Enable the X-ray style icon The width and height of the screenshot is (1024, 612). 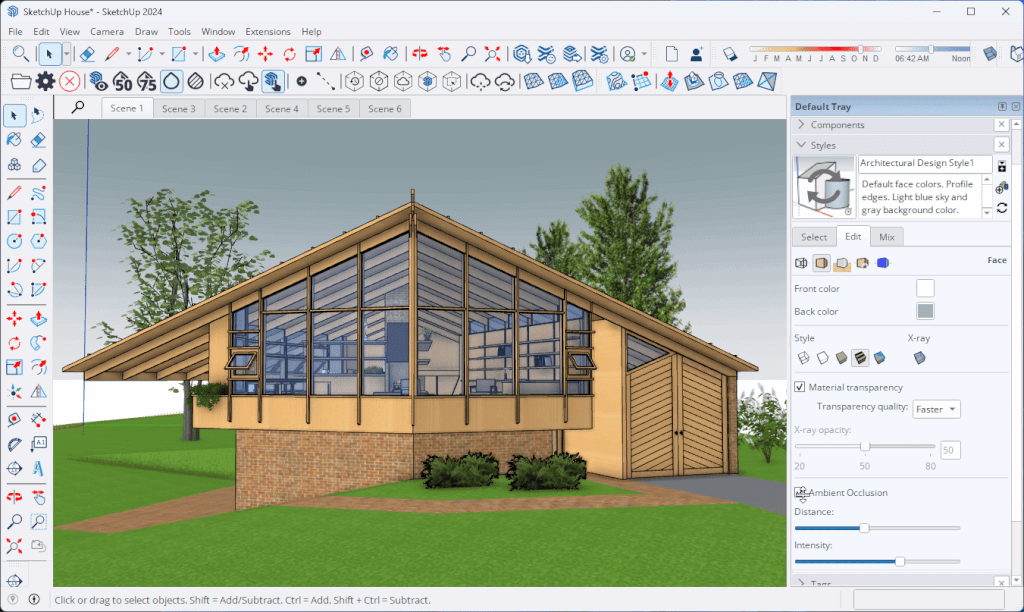[919, 357]
